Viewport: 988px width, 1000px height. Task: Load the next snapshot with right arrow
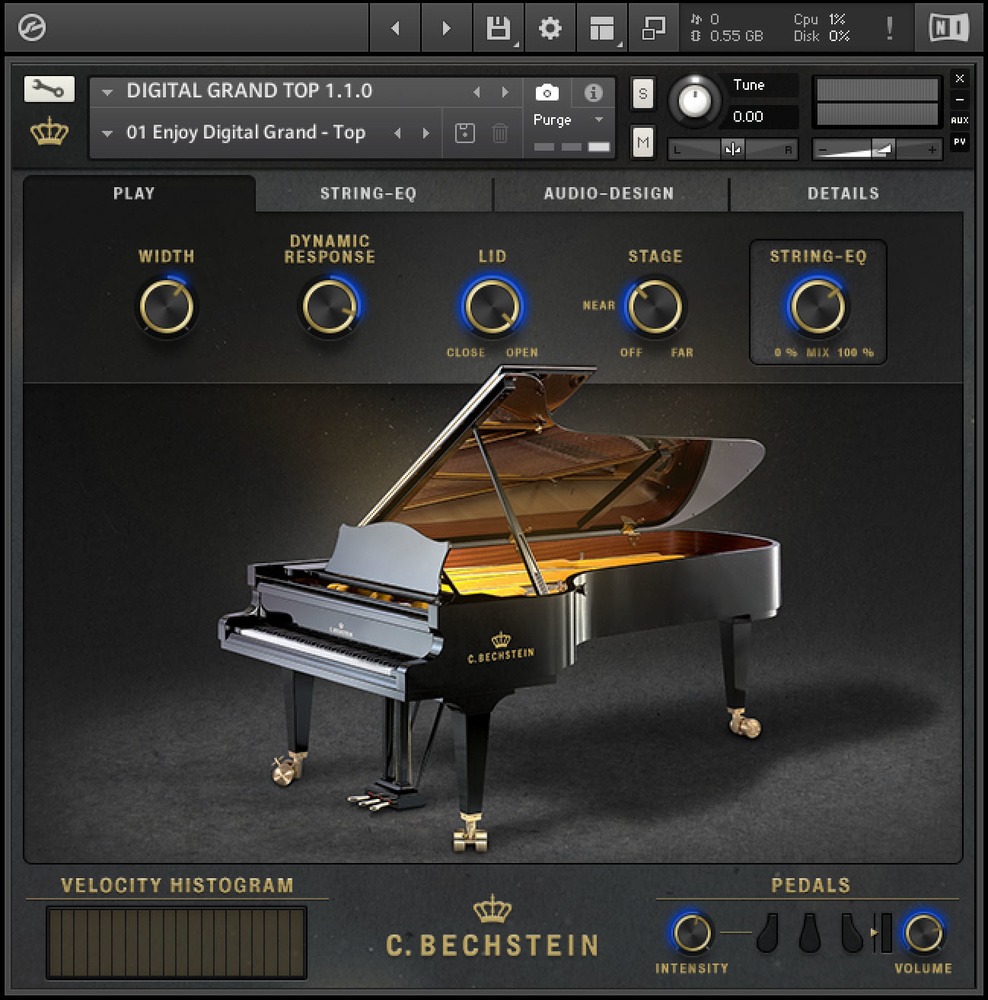click(425, 132)
